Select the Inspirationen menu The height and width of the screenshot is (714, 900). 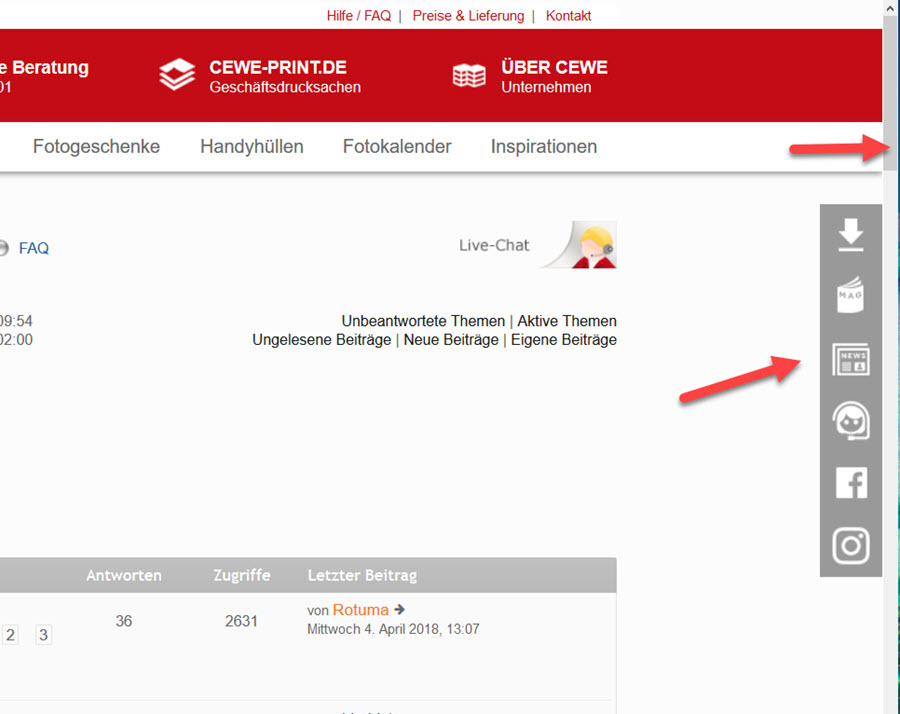pyautogui.click(x=544, y=146)
